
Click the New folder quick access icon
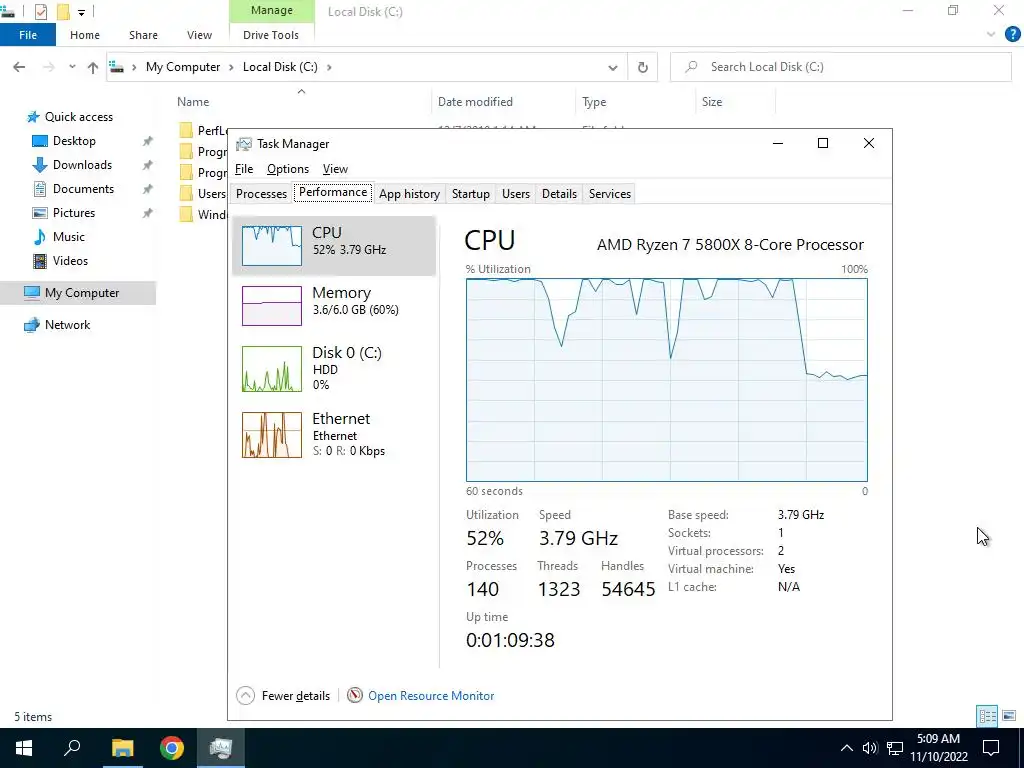click(x=63, y=12)
